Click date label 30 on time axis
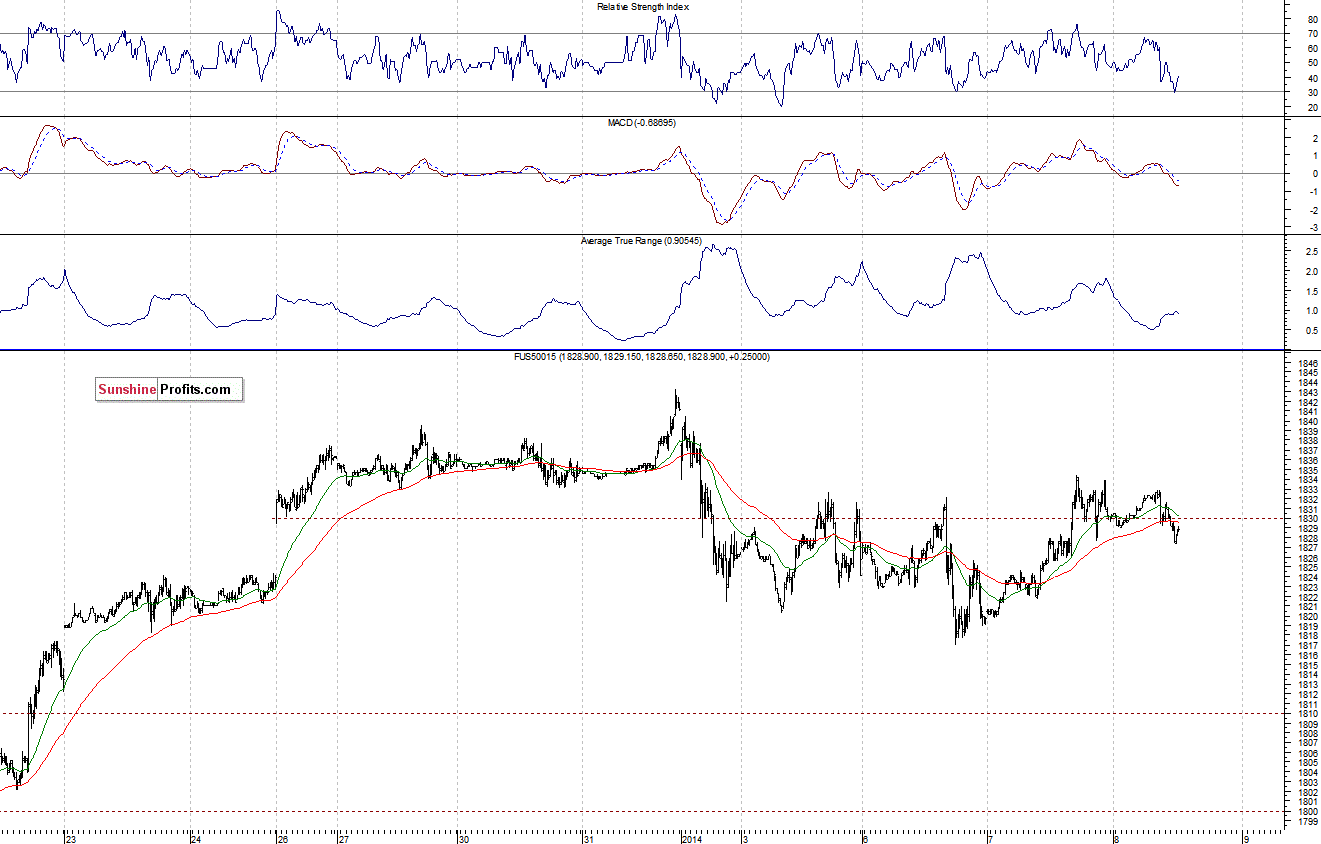The width and height of the screenshot is (1321, 844). tap(463, 839)
